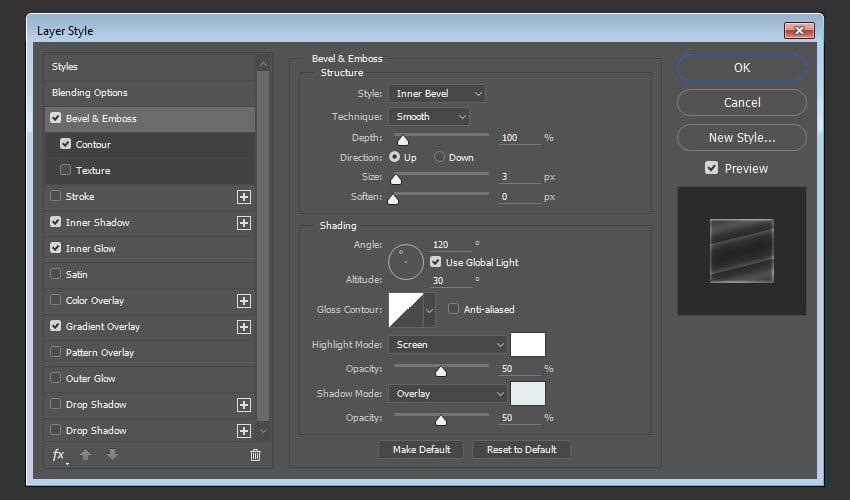Select the Down direction radio button
Viewport: 850px width, 500px height.
click(439, 158)
